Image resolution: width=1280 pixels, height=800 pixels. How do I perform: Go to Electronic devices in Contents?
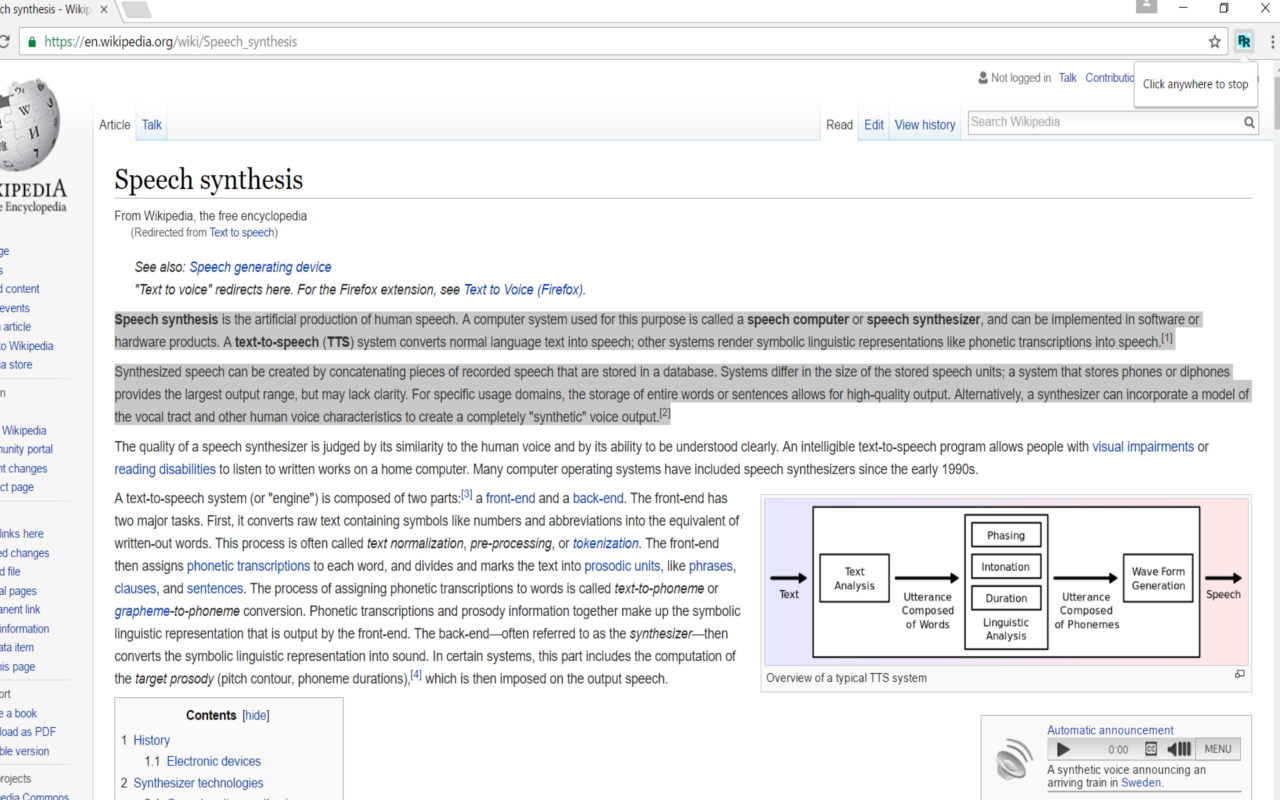coord(214,762)
